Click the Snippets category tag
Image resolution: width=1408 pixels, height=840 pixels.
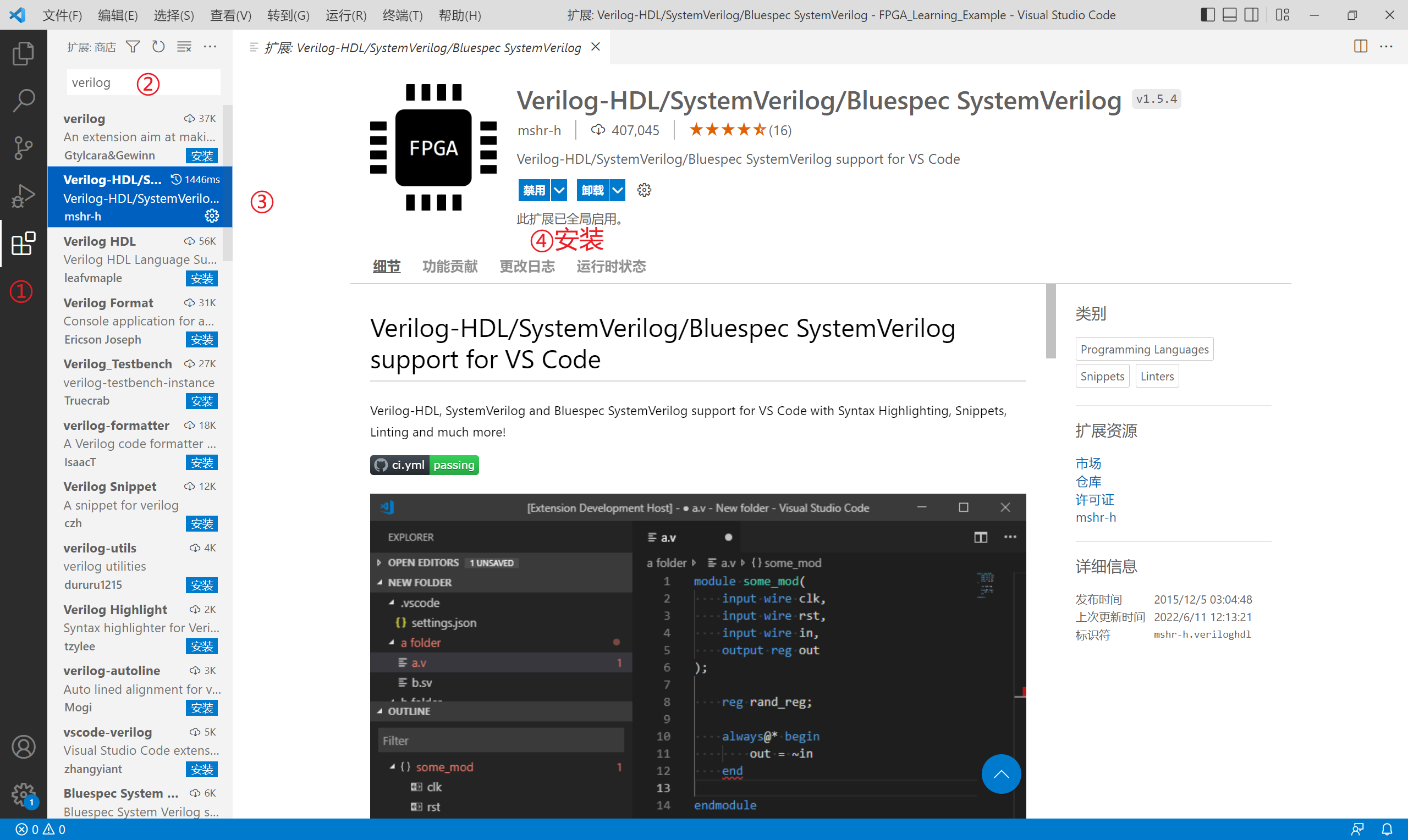coord(1102,377)
